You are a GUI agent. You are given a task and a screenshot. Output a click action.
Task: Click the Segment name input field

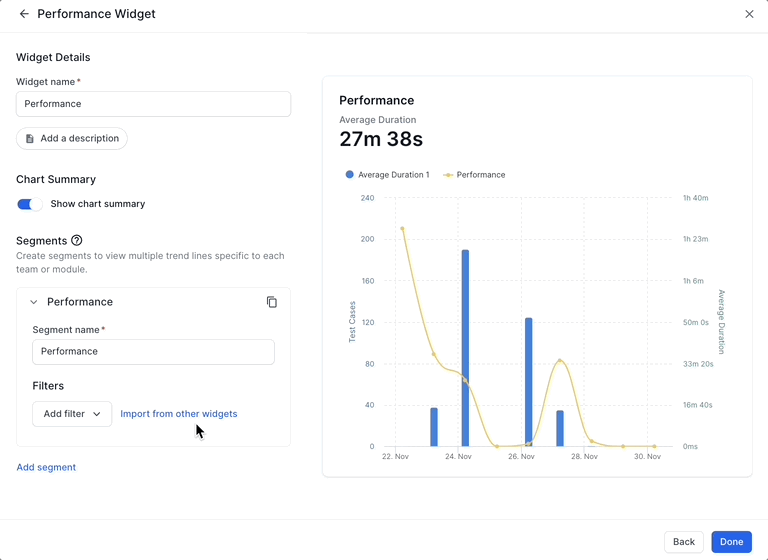pyautogui.click(x=153, y=352)
